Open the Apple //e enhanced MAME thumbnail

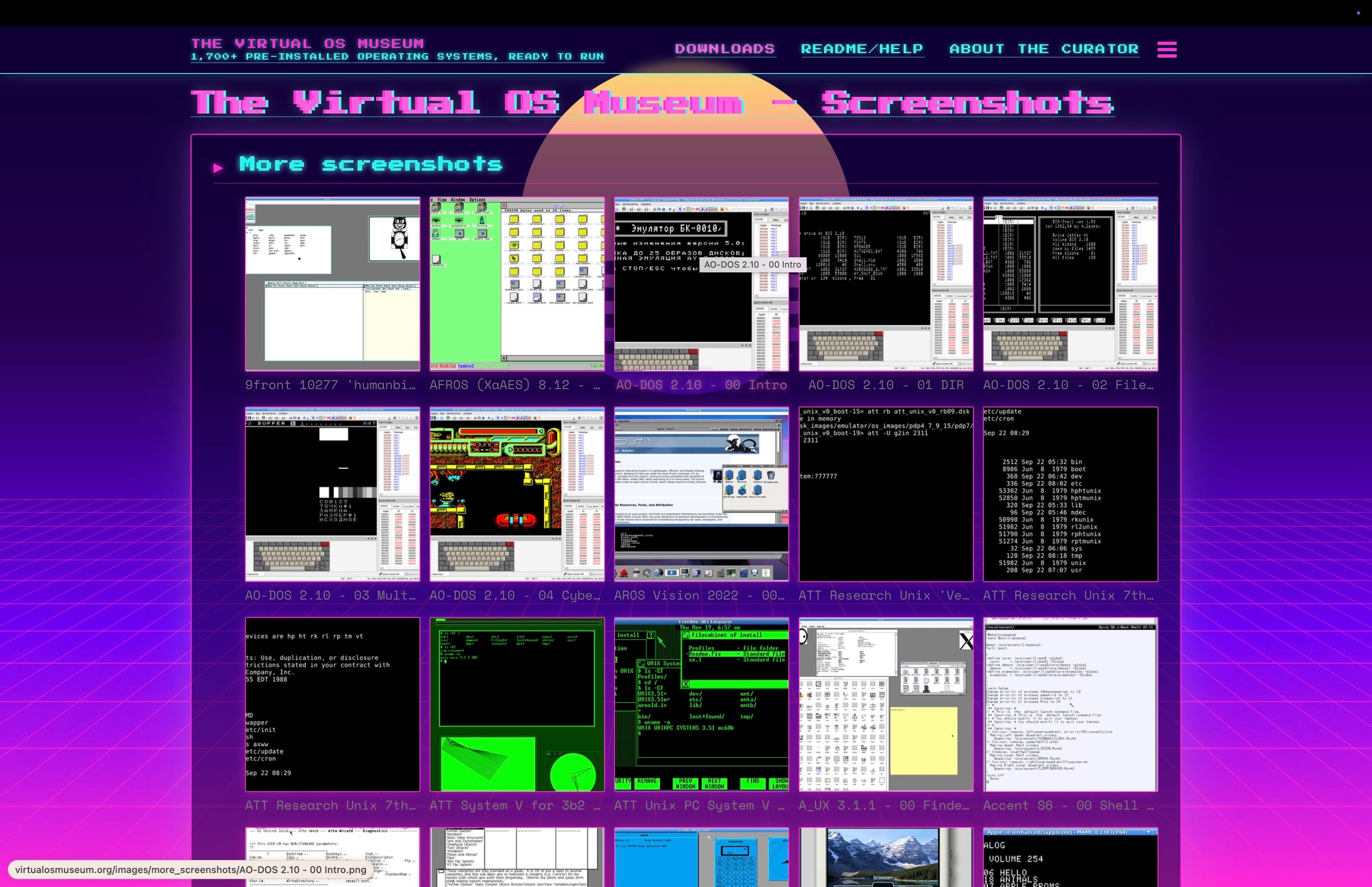click(1070, 857)
